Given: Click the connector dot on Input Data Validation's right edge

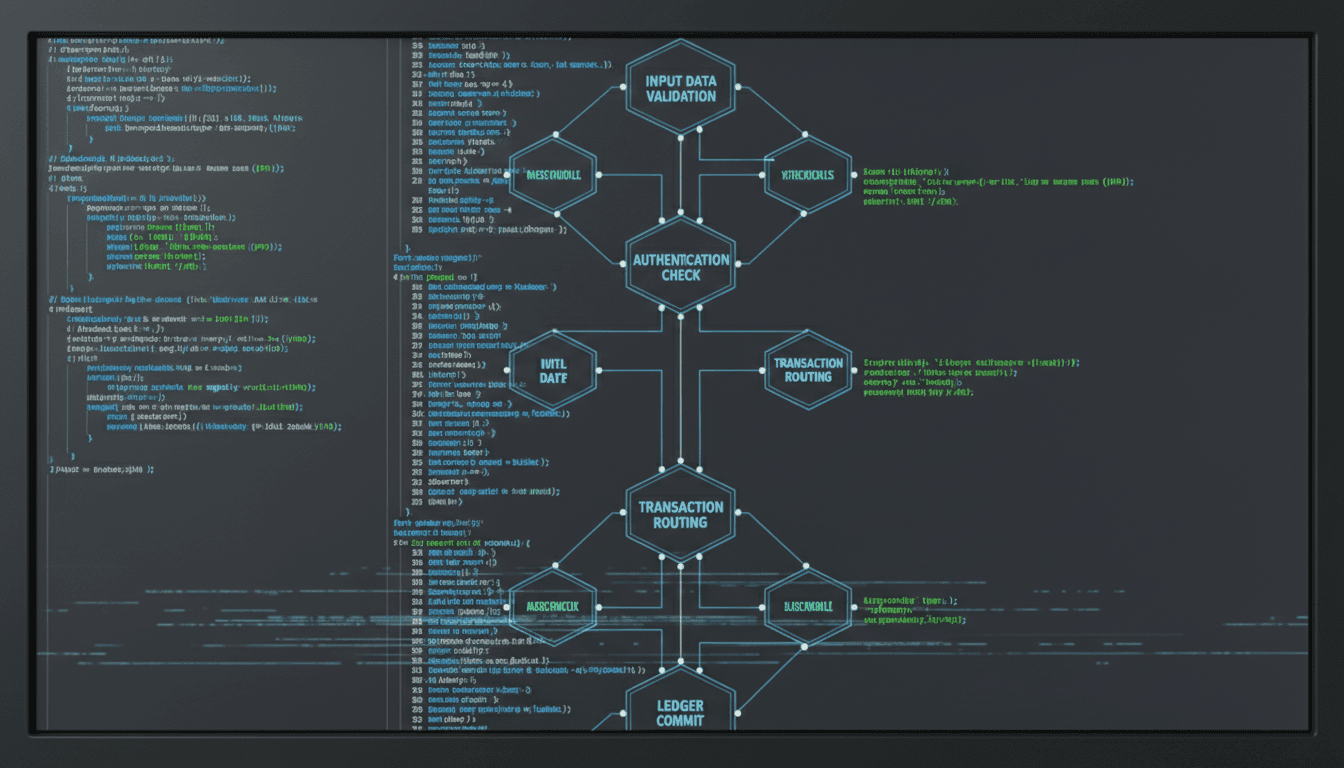Looking at the screenshot, I should click(737, 88).
